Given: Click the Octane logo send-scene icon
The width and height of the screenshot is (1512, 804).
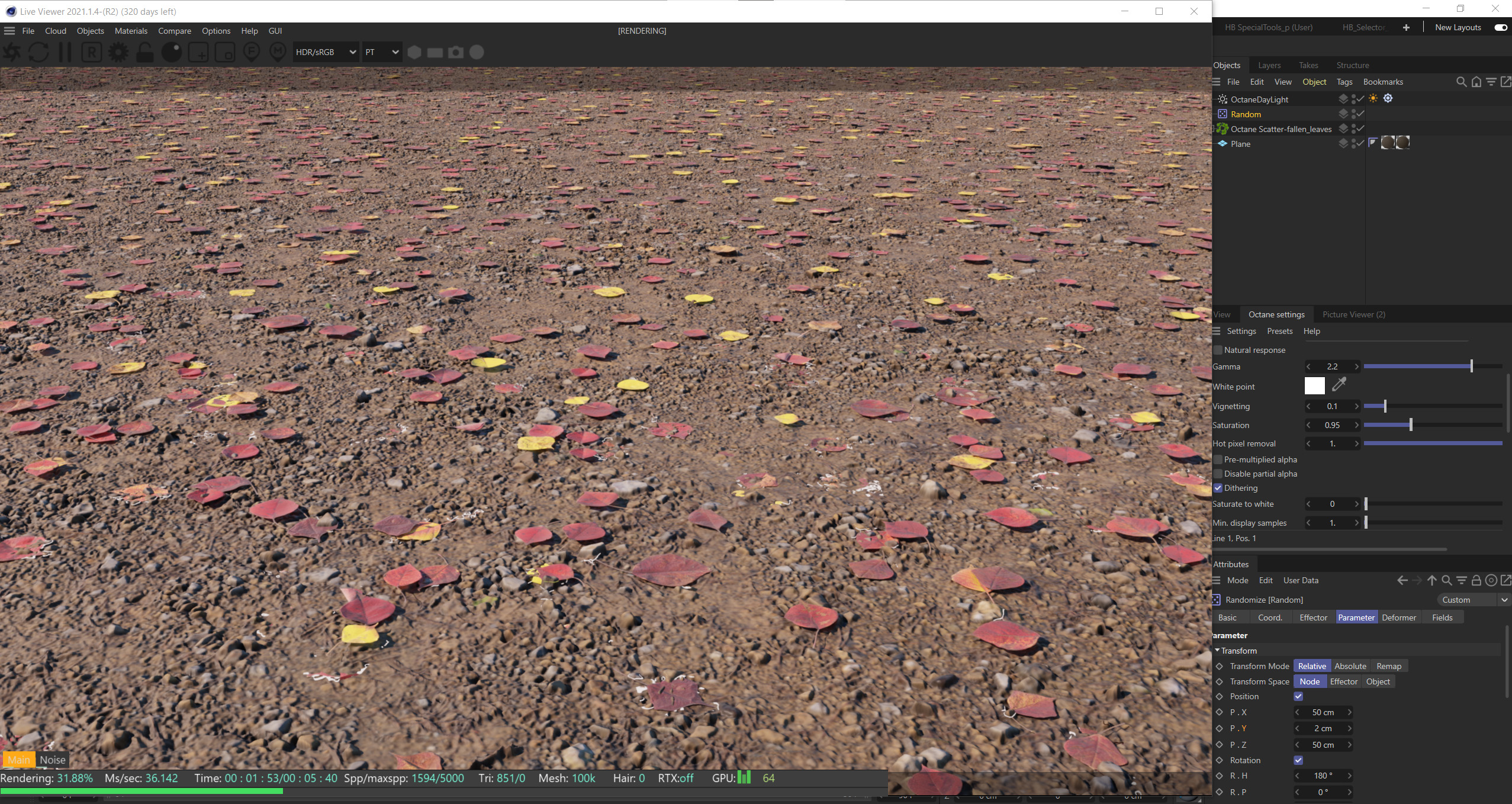Looking at the screenshot, I should [x=11, y=53].
